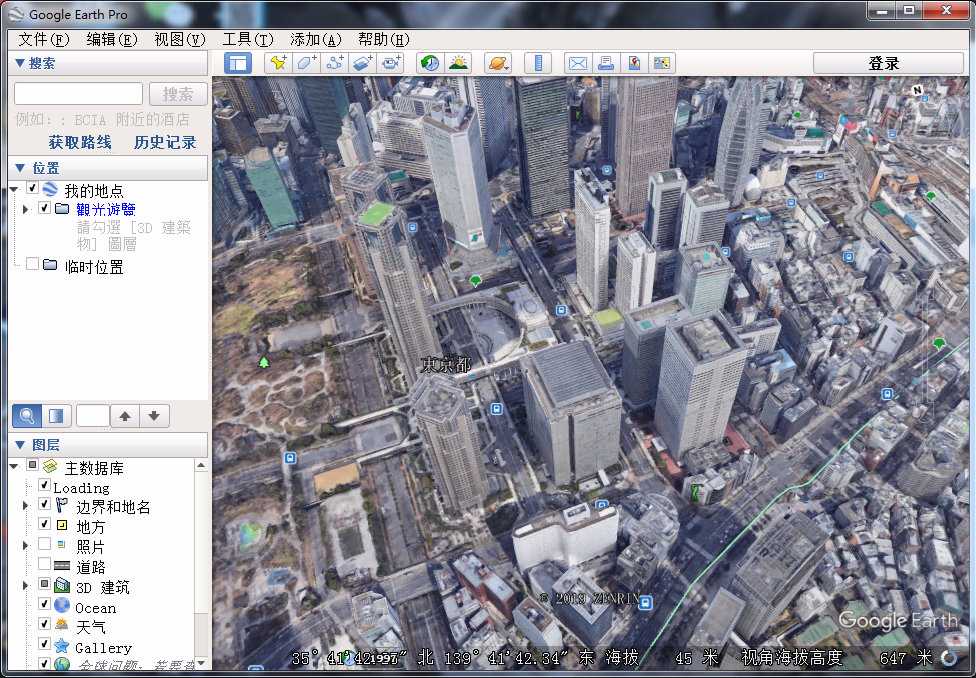Select the 3D 建筑 layer building icon
The width and height of the screenshot is (976, 678).
[62, 586]
